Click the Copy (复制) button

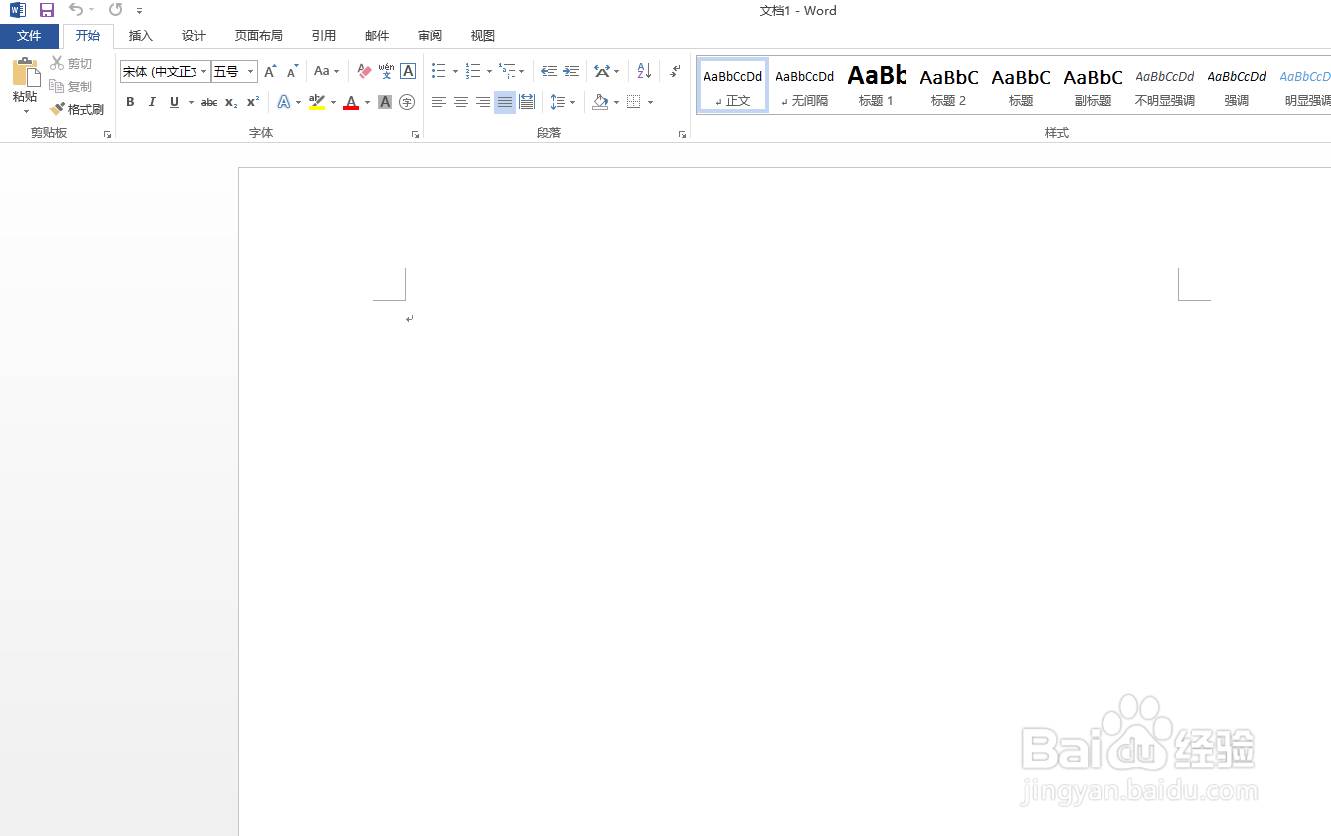coord(71,87)
